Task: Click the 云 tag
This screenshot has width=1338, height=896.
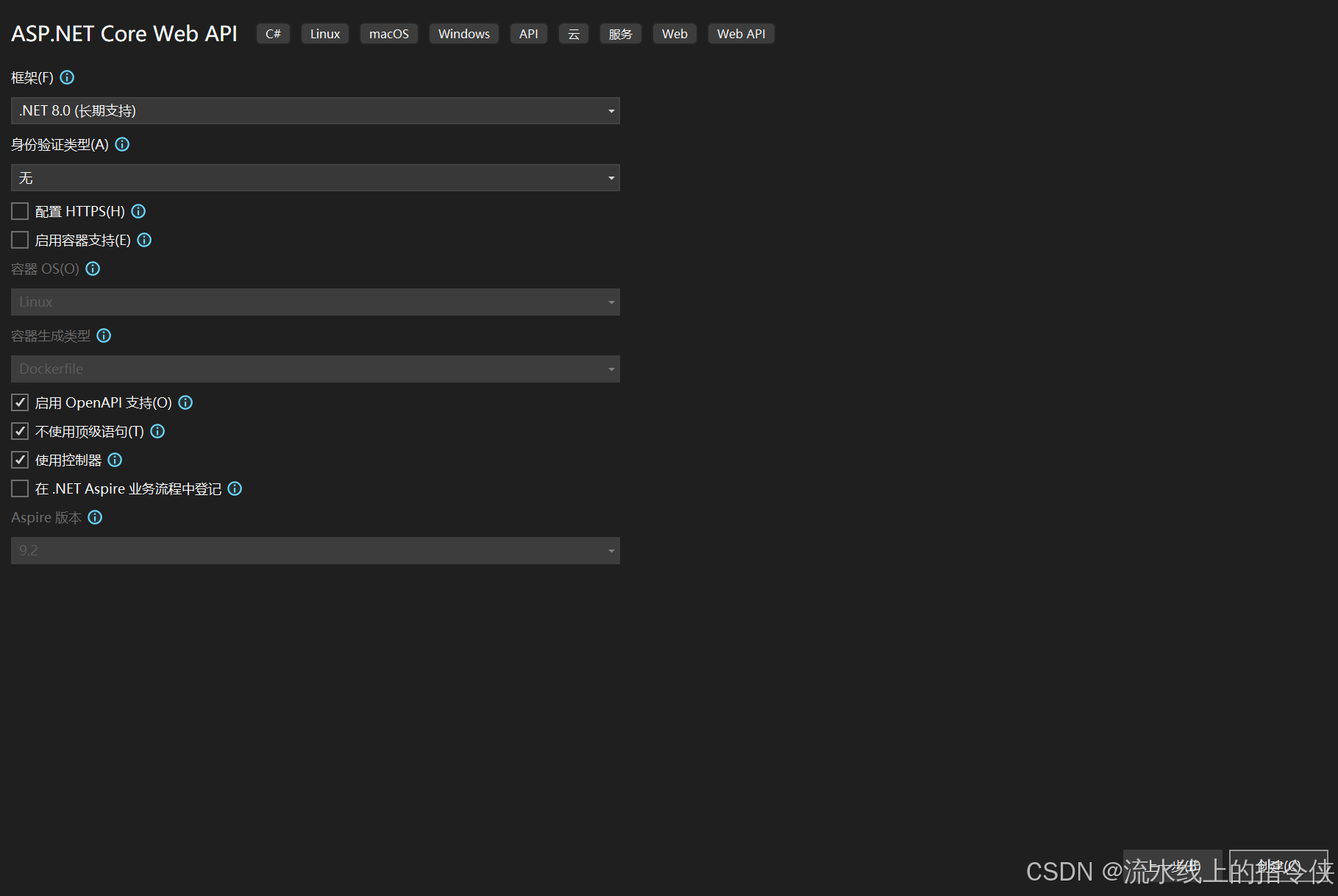Action: coord(574,34)
